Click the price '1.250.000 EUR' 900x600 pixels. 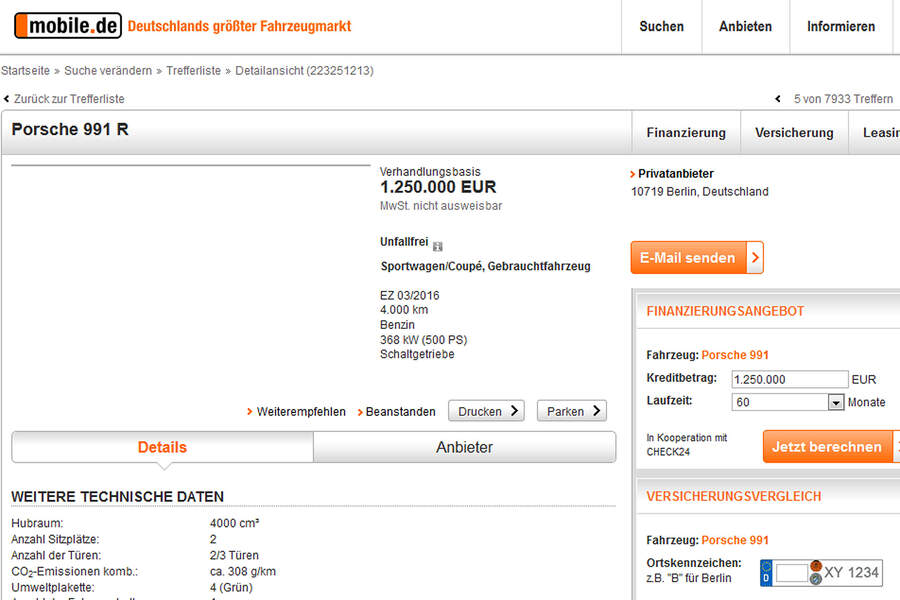(x=438, y=187)
